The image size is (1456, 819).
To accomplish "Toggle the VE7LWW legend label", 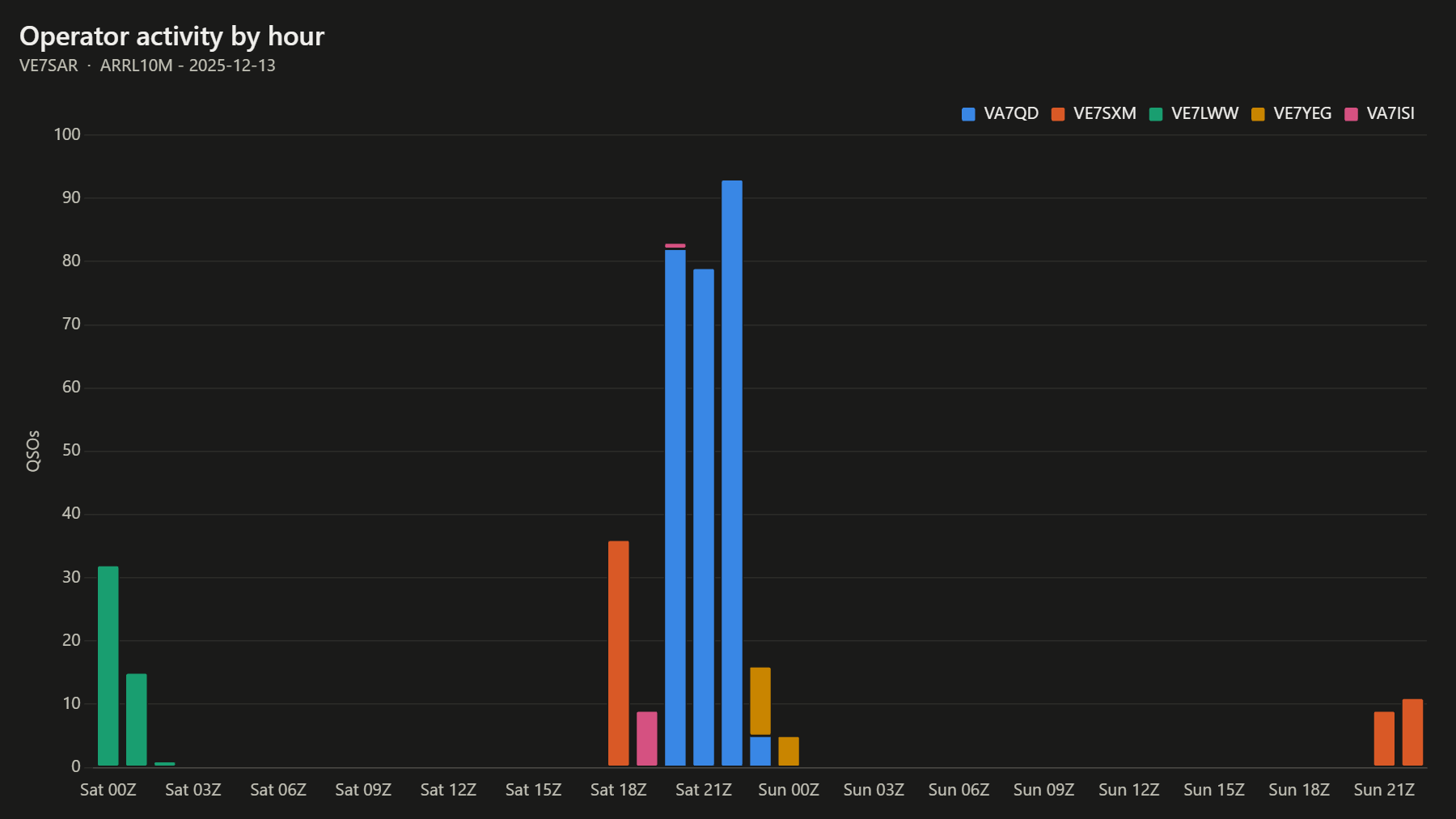I will (1205, 114).
